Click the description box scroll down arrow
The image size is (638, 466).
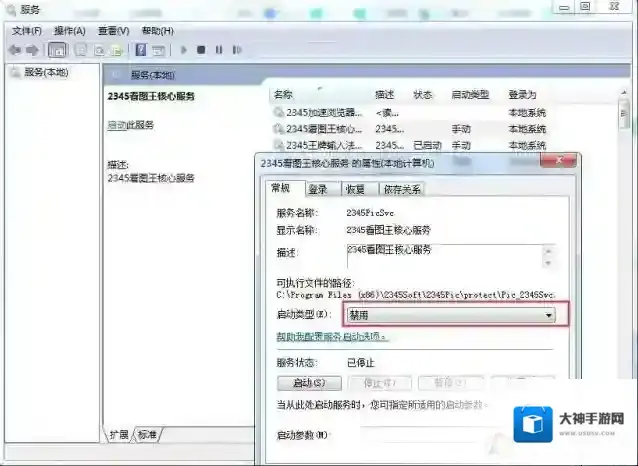coord(548,263)
